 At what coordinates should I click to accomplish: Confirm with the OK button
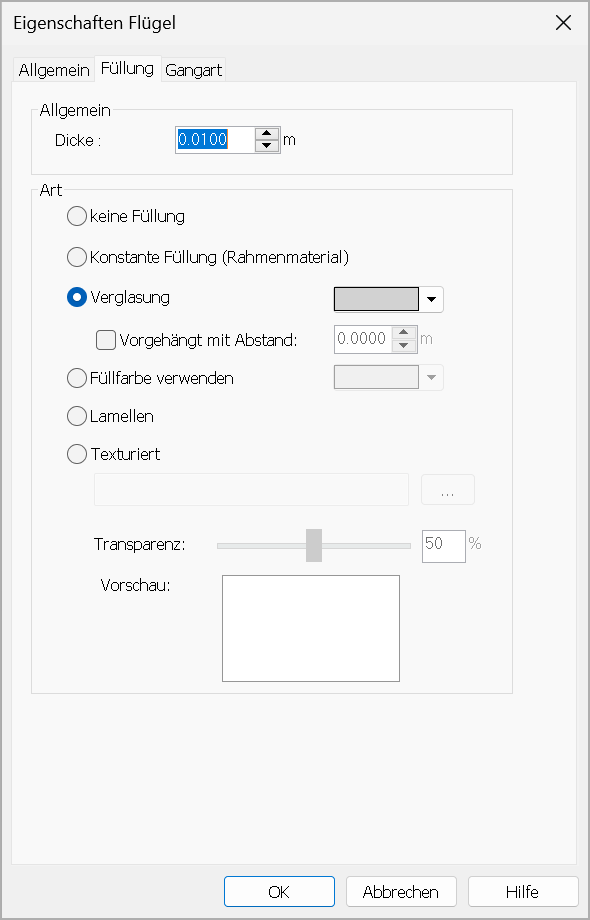[x=279, y=892]
